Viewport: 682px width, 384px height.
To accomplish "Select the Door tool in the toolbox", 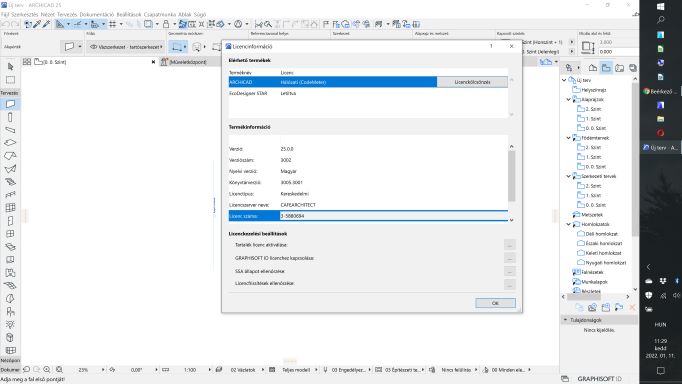I will pos(10,220).
